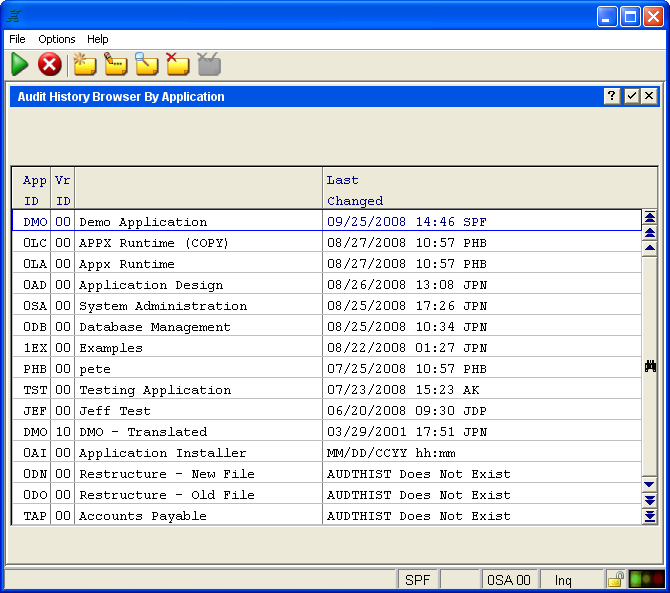The image size is (670, 593).
Task: Select the Accounts Payable row
Action: click(x=327, y=514)
